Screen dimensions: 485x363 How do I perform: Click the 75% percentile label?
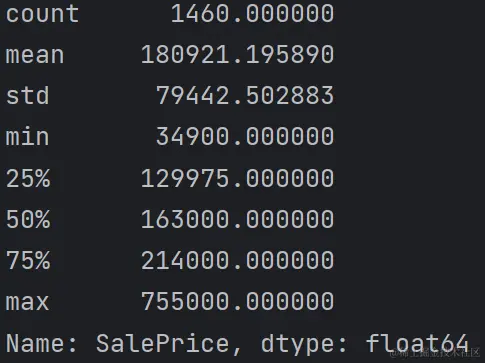[x=28, y=260]
